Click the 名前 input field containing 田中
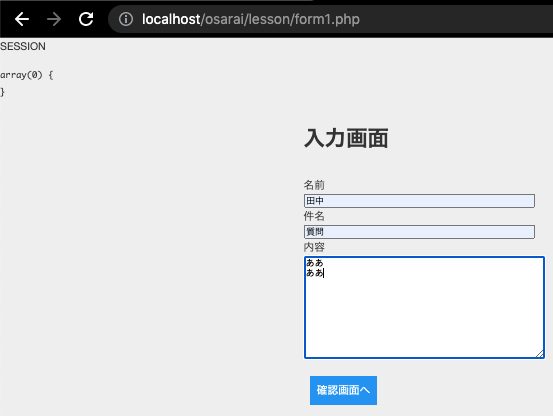Image resolution: width=553 pixels, height=416 pixels. pyautogui.click(x=419, y=201)
